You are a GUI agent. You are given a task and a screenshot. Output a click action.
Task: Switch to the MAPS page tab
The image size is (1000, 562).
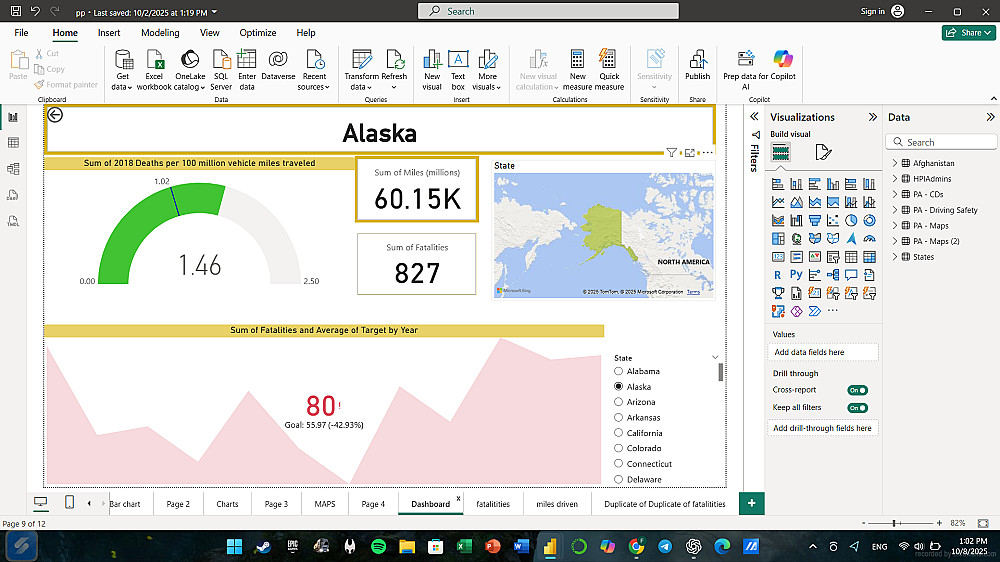pyautogui.click(x=325, y=504)
